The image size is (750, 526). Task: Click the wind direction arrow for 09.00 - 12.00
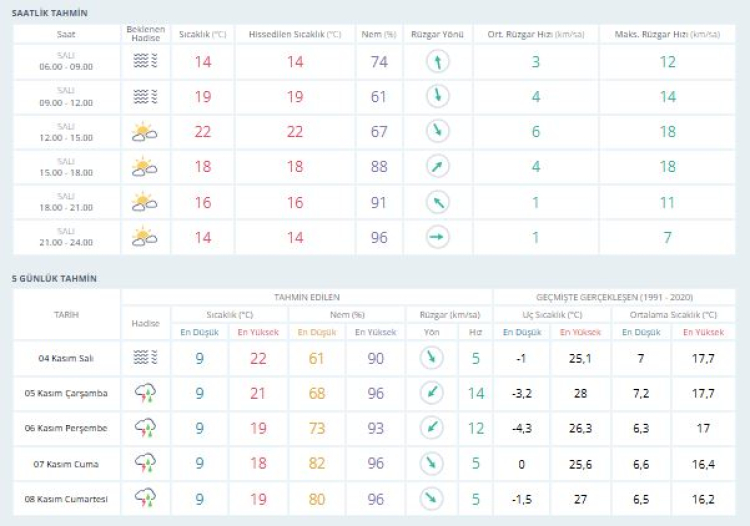(437, 97)
